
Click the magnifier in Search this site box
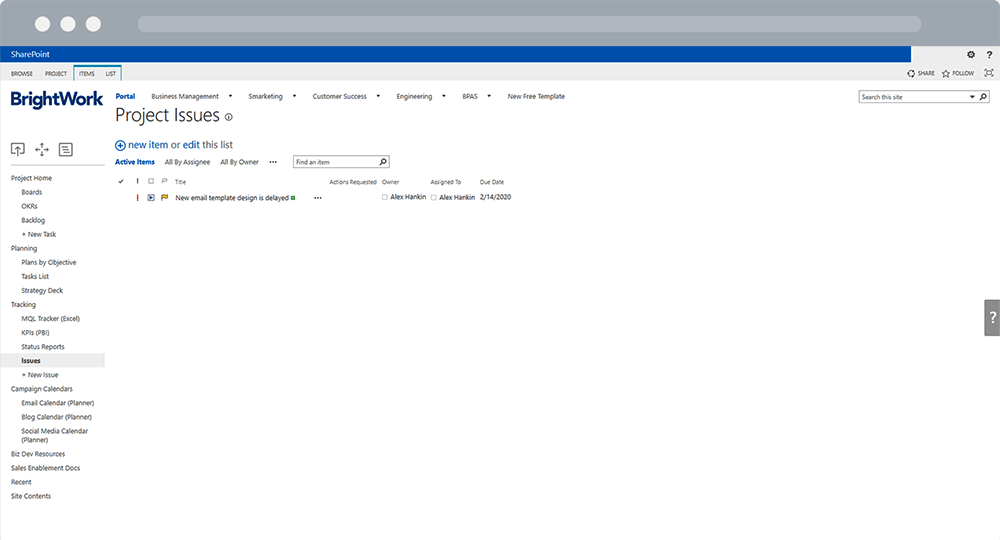pos(983,97)
